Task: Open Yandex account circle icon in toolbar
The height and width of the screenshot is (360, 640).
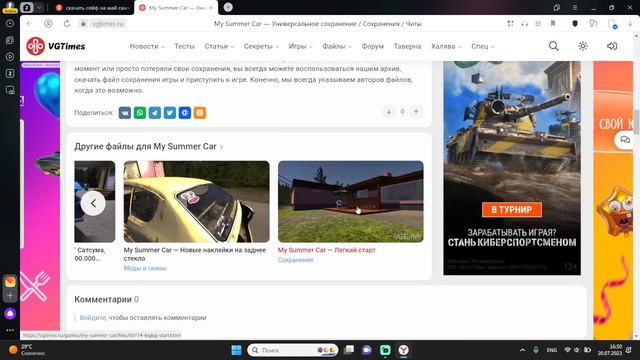Action: [49, 24]
